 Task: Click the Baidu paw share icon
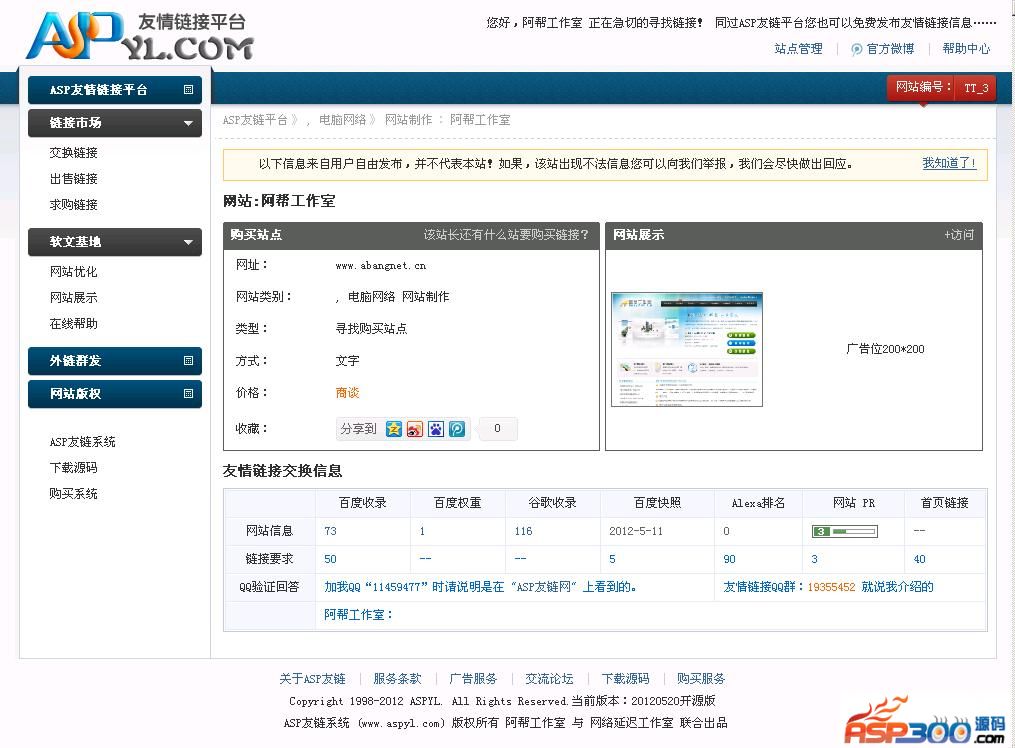click(436, 429)
